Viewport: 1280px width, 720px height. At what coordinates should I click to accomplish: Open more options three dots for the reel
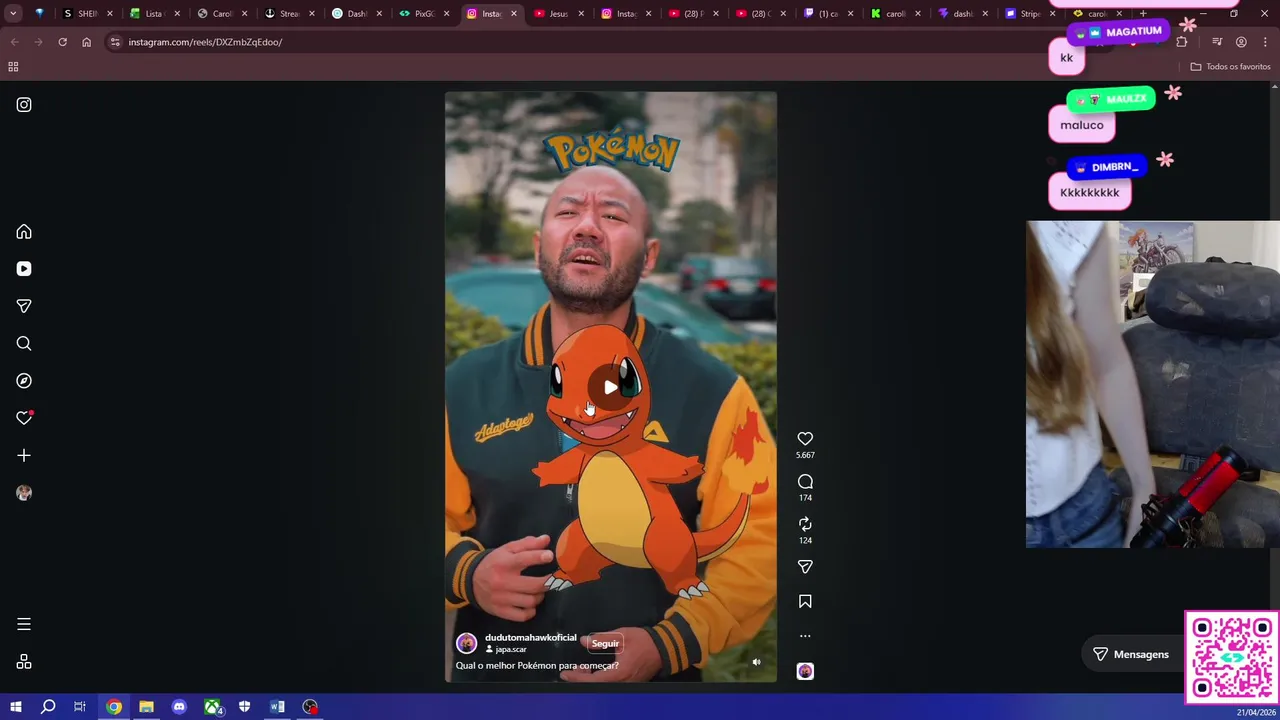click(x=805, y=636)
